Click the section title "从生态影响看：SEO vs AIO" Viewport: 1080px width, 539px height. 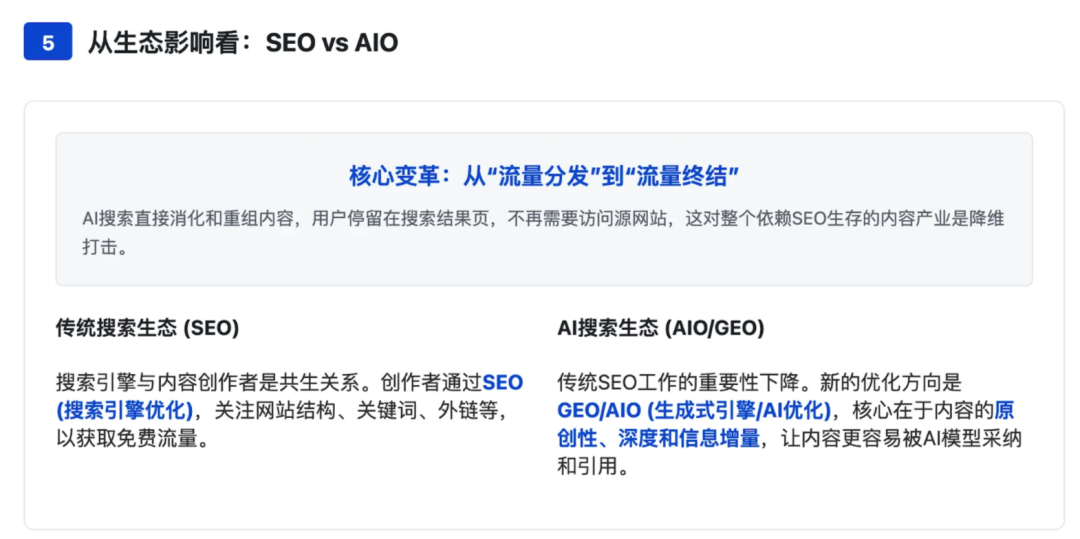click(x=243, y=43)
